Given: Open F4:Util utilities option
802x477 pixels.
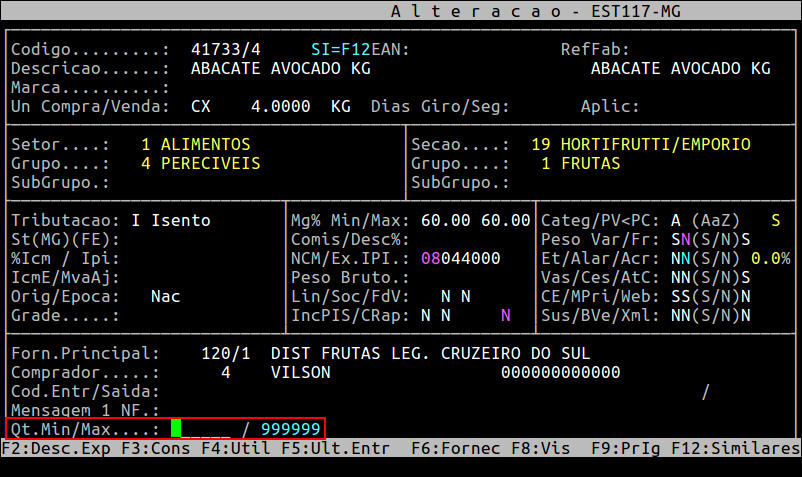Looking at the screenshot, I should pyautogui.click(x=235, y=449).
